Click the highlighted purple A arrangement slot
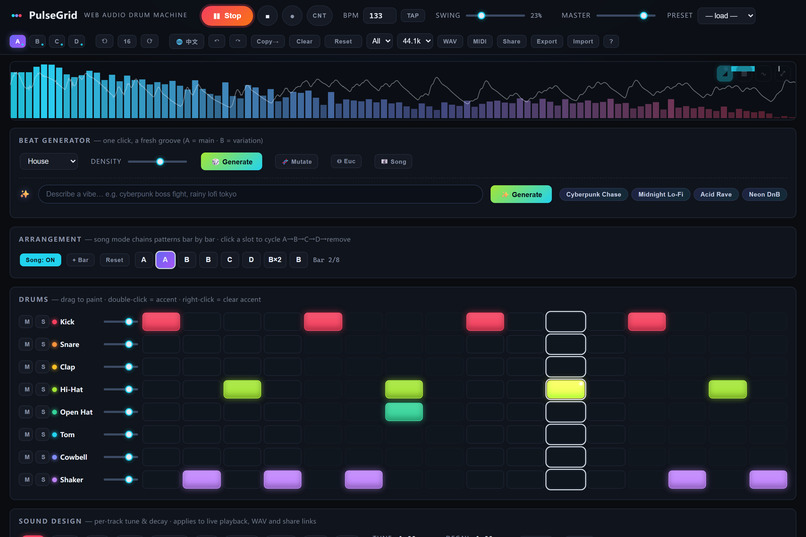Viewport: 806px width, 537px height. pyautogui.click(x=165, y=260)
